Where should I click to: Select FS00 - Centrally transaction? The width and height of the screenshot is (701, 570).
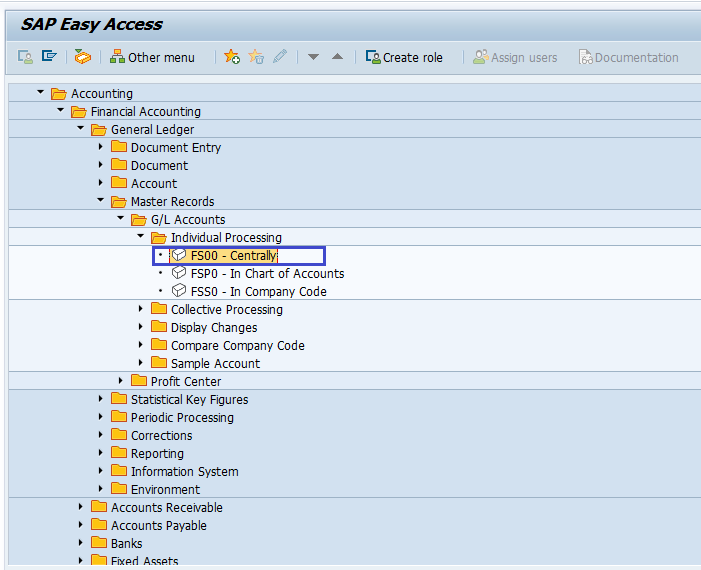[x=234, y=256]
